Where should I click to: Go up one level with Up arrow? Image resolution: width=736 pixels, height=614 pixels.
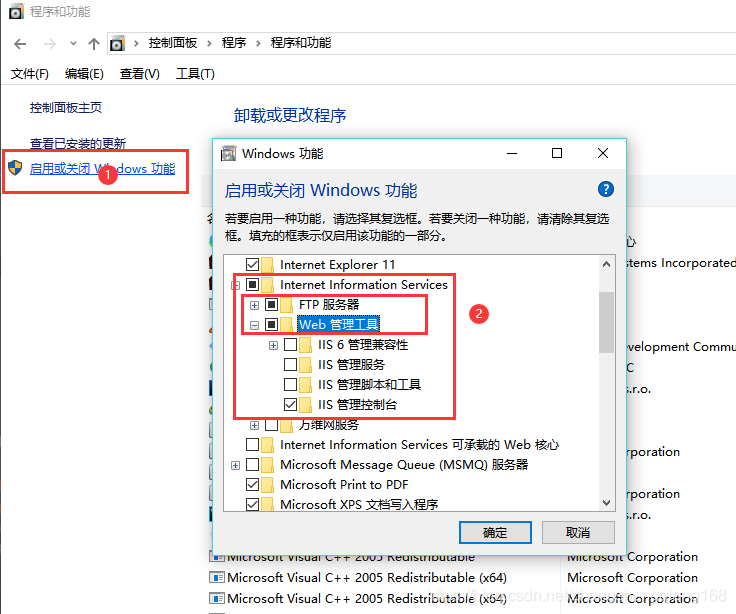pyautogui.click(x=94, y=44)
